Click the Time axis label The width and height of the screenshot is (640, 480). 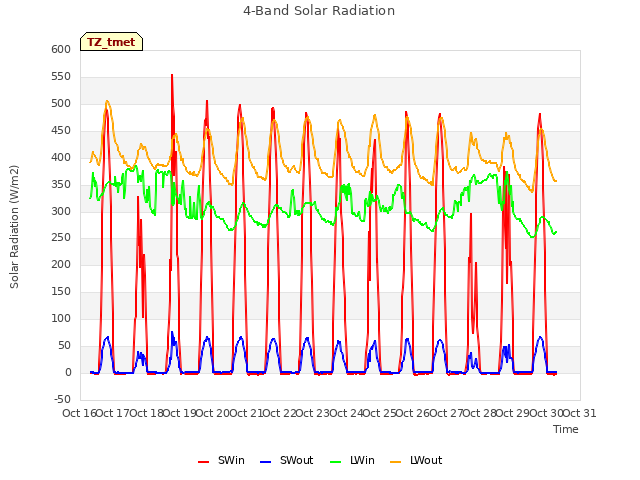(x=566, y=429)
